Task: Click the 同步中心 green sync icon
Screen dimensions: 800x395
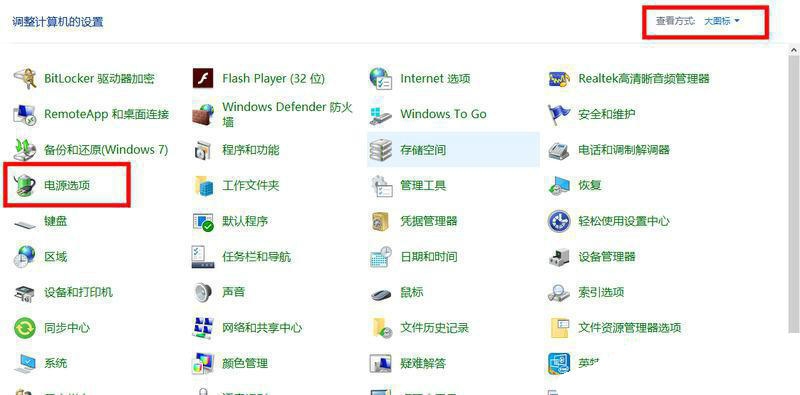Action: click(24, 328)
